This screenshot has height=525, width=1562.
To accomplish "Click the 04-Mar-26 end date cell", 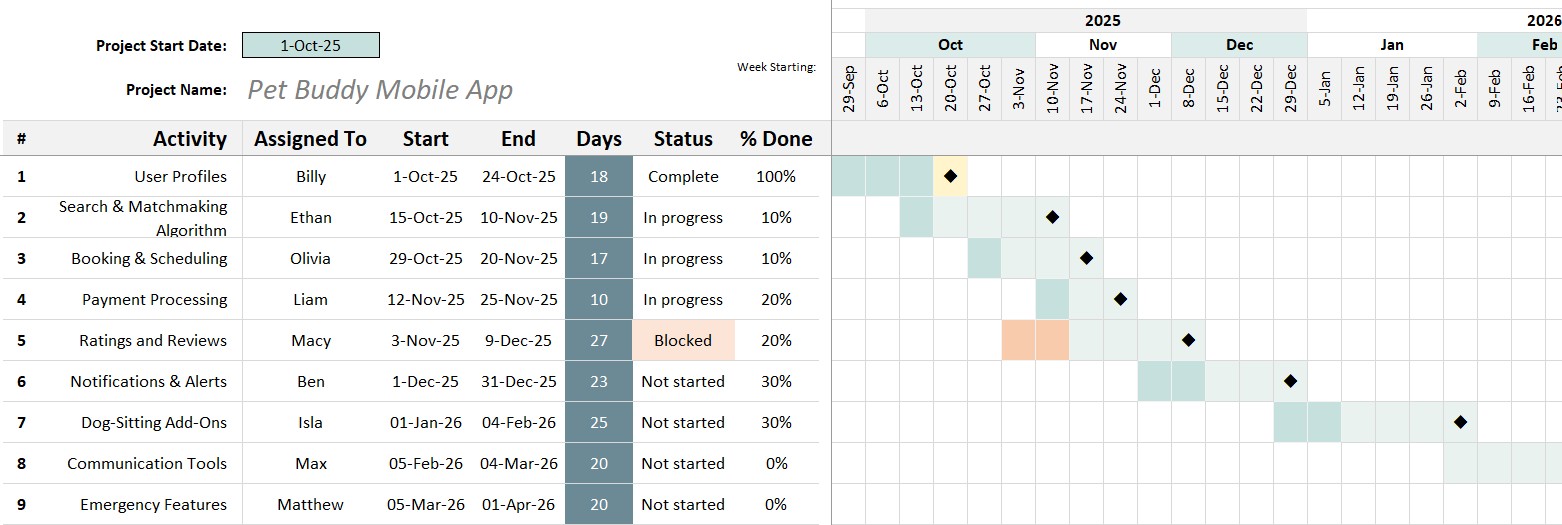I will [x=518, y=463].
